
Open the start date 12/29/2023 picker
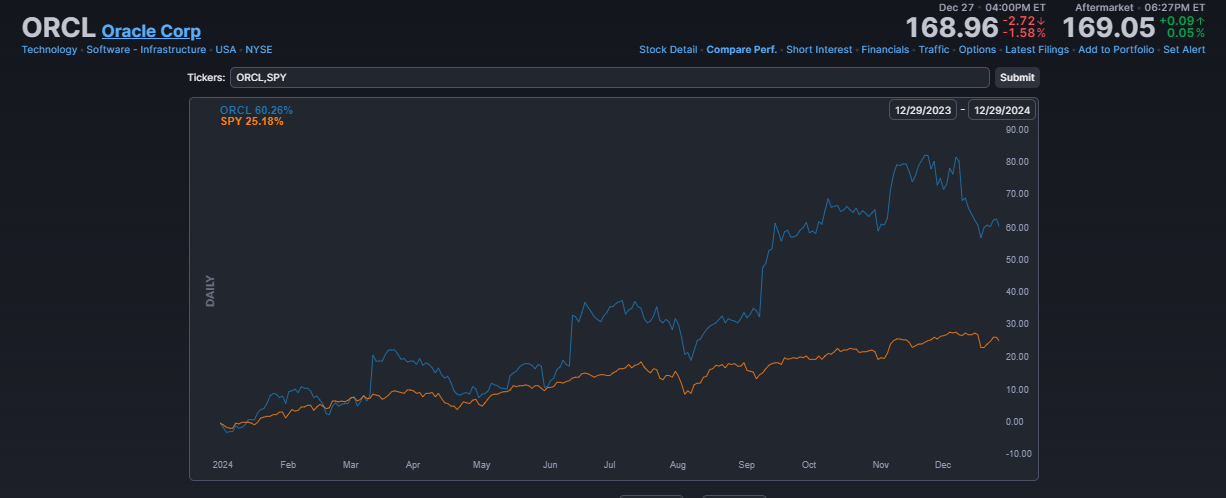[x=922, y=110]
